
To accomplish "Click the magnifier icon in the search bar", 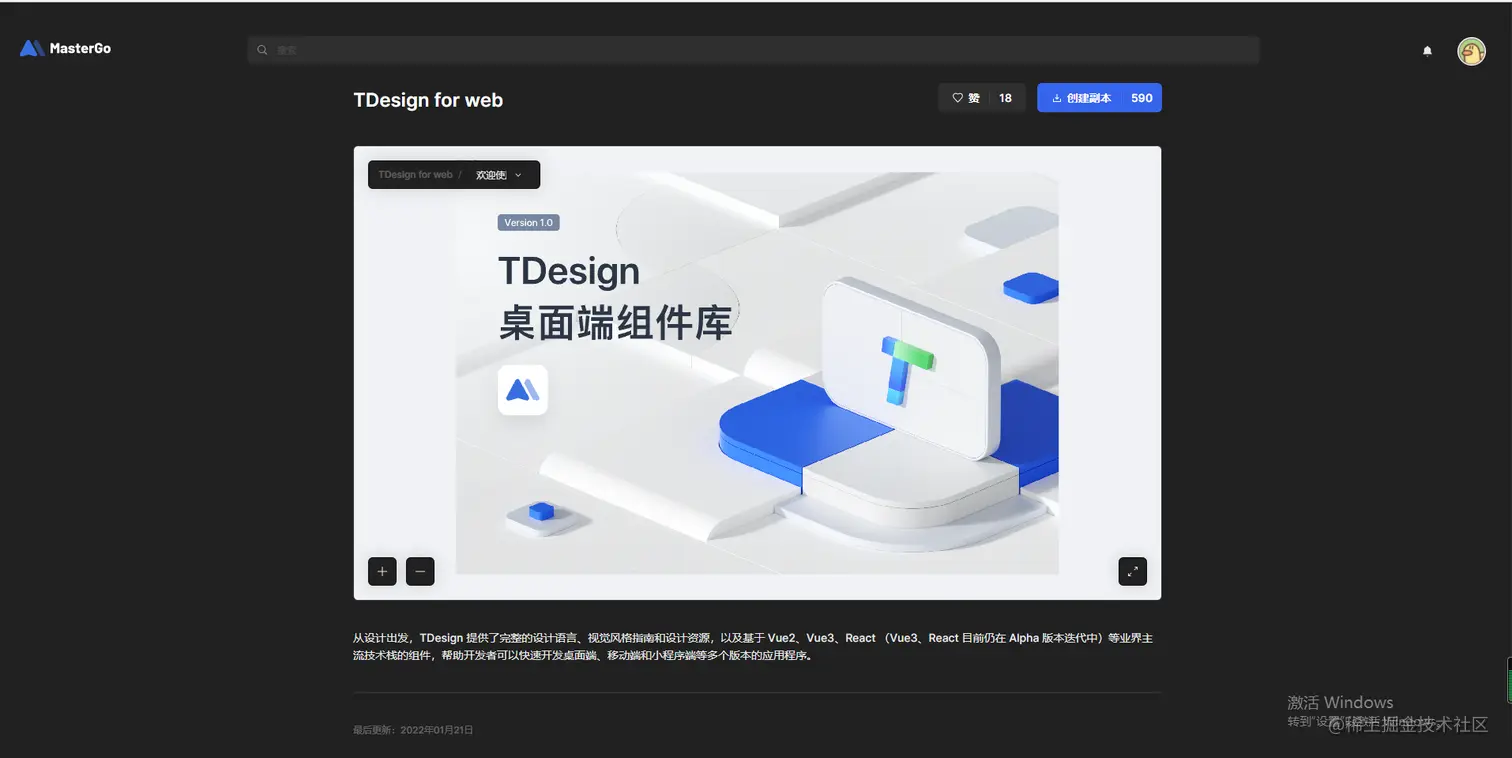I will 262,50.
